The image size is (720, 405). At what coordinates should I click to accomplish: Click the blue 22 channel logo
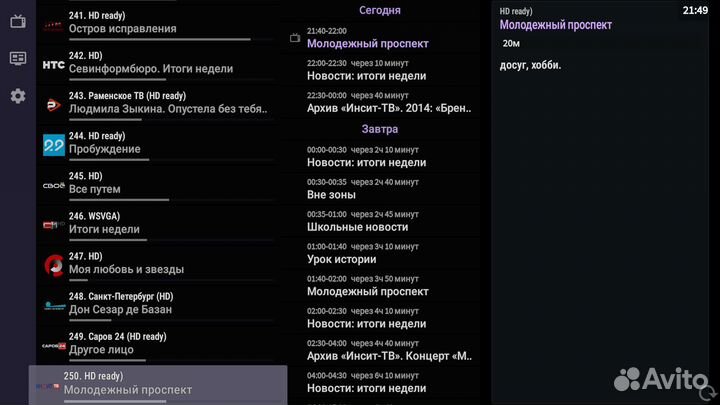54,145
